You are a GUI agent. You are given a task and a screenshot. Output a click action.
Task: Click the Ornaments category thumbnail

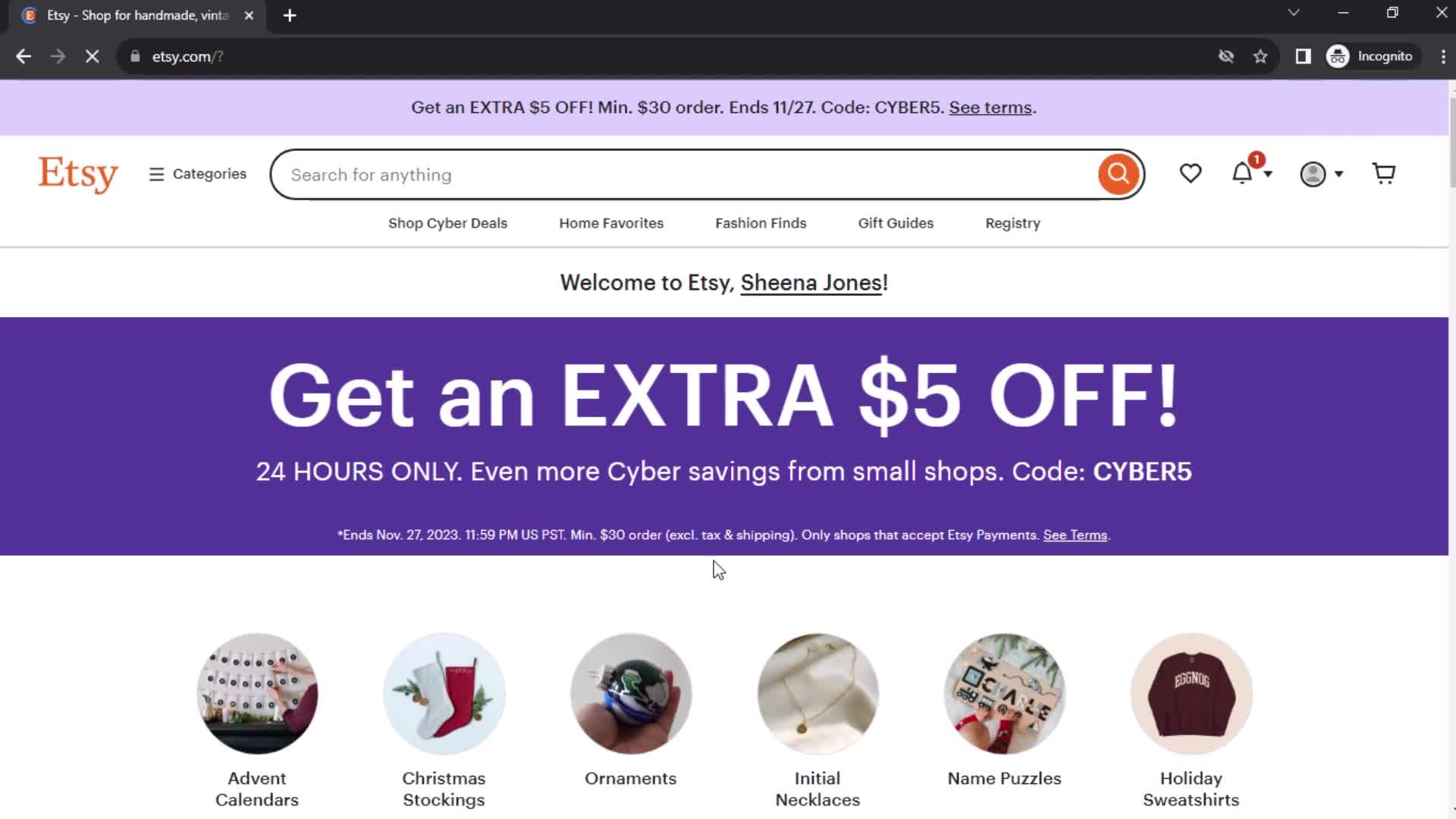coord(631,694)
